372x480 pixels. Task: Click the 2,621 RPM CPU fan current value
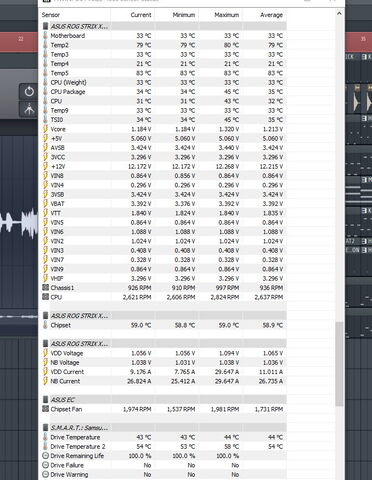tap(137, 297)
